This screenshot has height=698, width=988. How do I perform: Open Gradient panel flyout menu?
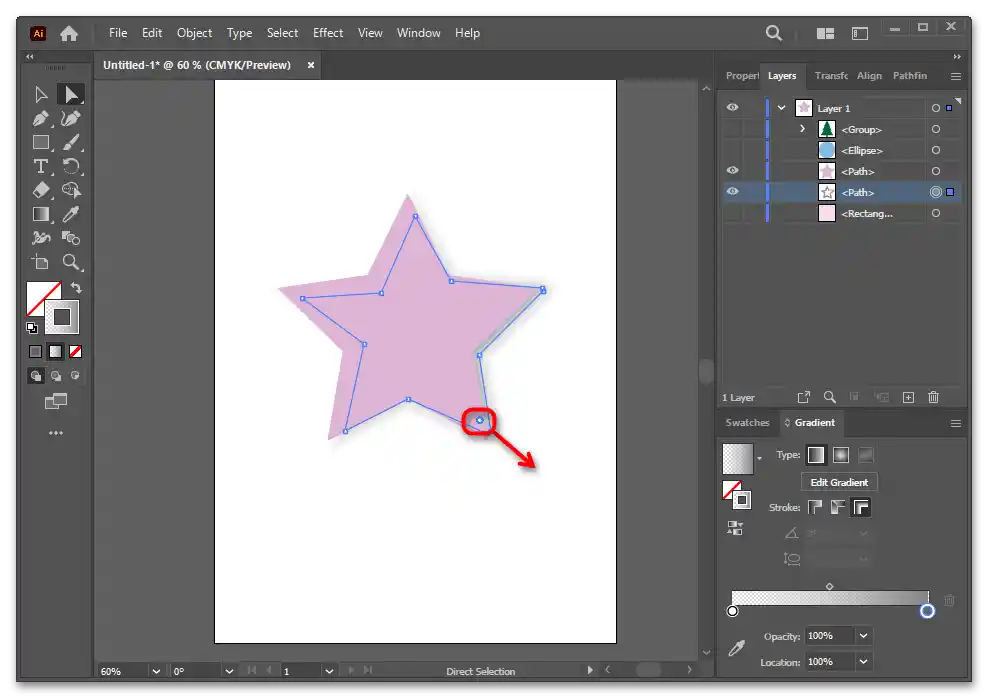956,423
